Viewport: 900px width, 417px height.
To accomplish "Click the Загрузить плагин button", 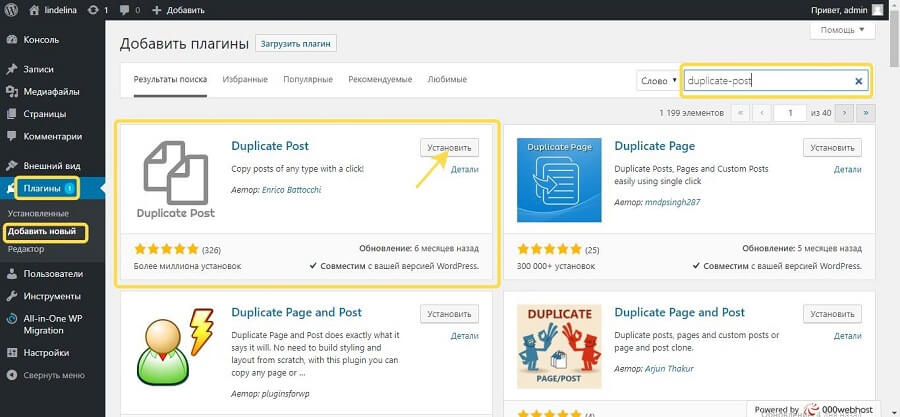I will click(295, 44).
